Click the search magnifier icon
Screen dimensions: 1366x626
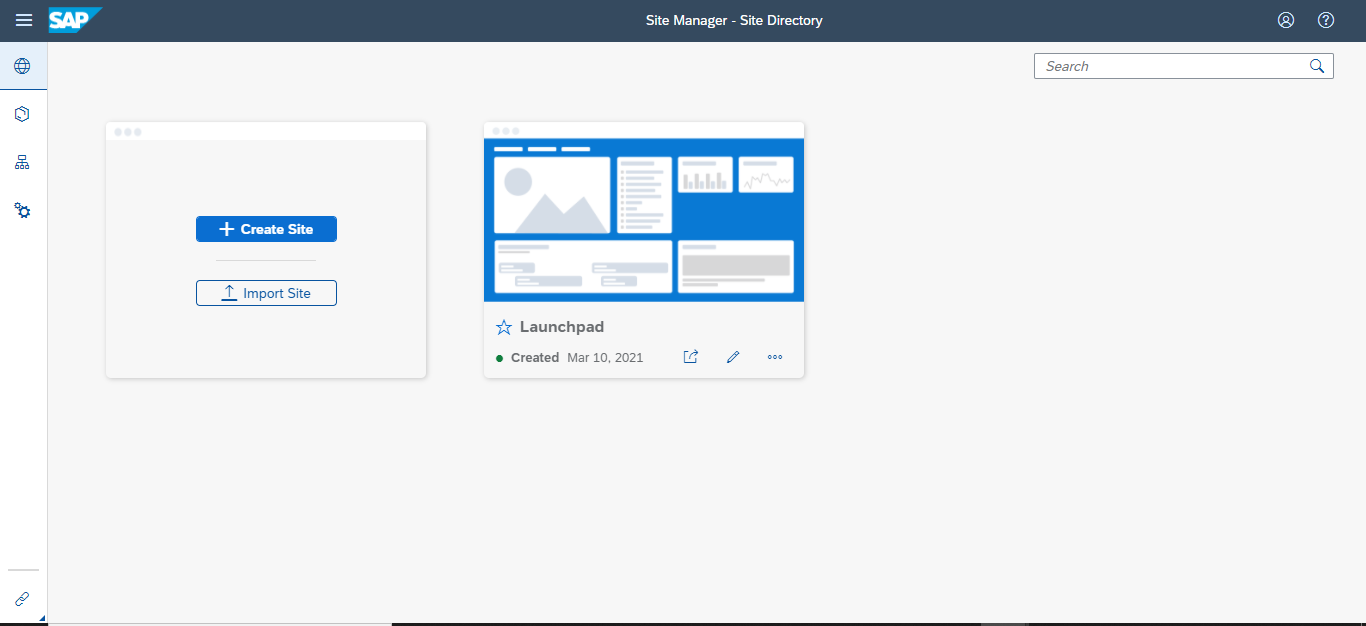(x=1317, y=66)
